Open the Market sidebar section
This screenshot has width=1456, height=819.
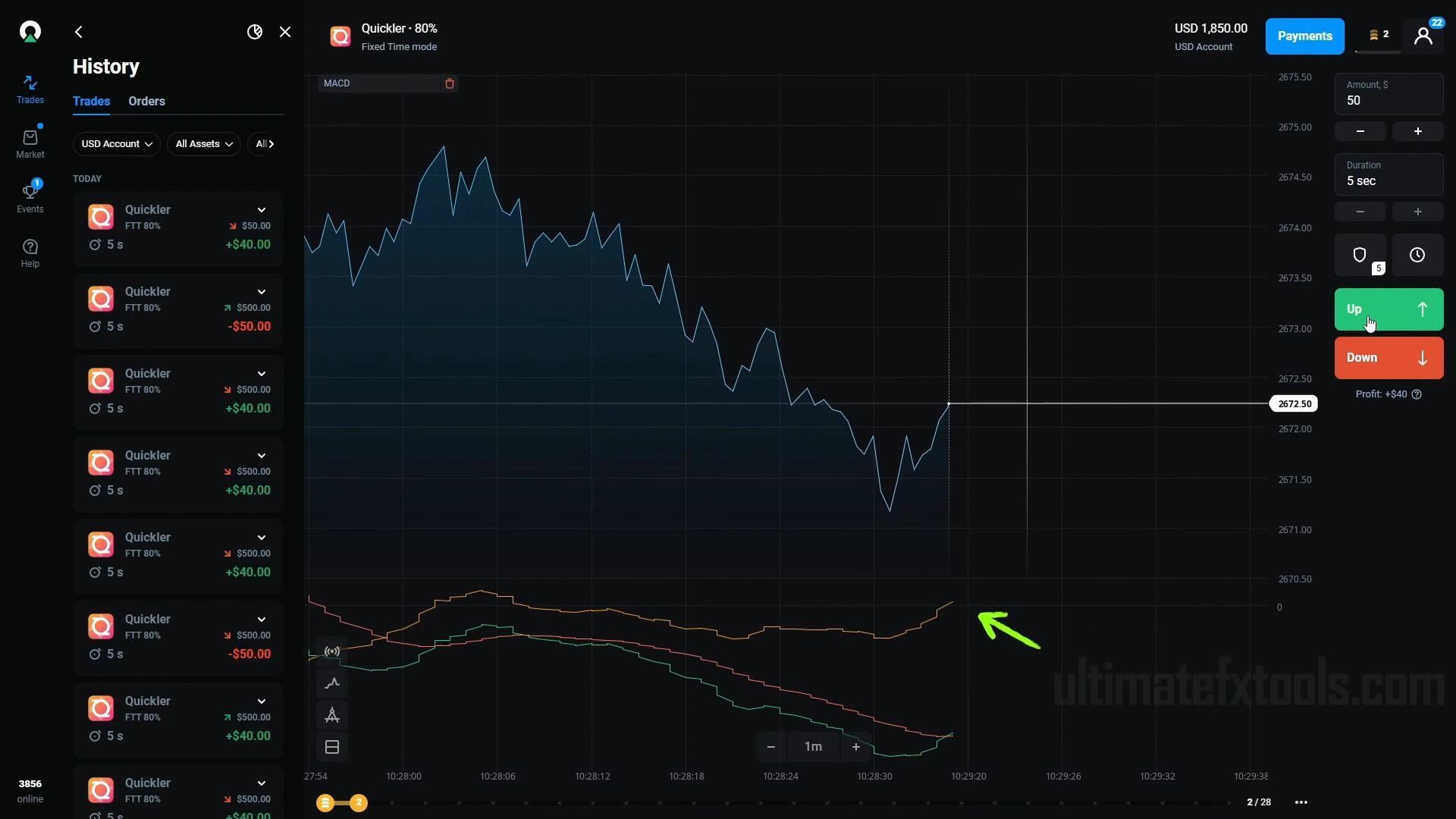30,143
